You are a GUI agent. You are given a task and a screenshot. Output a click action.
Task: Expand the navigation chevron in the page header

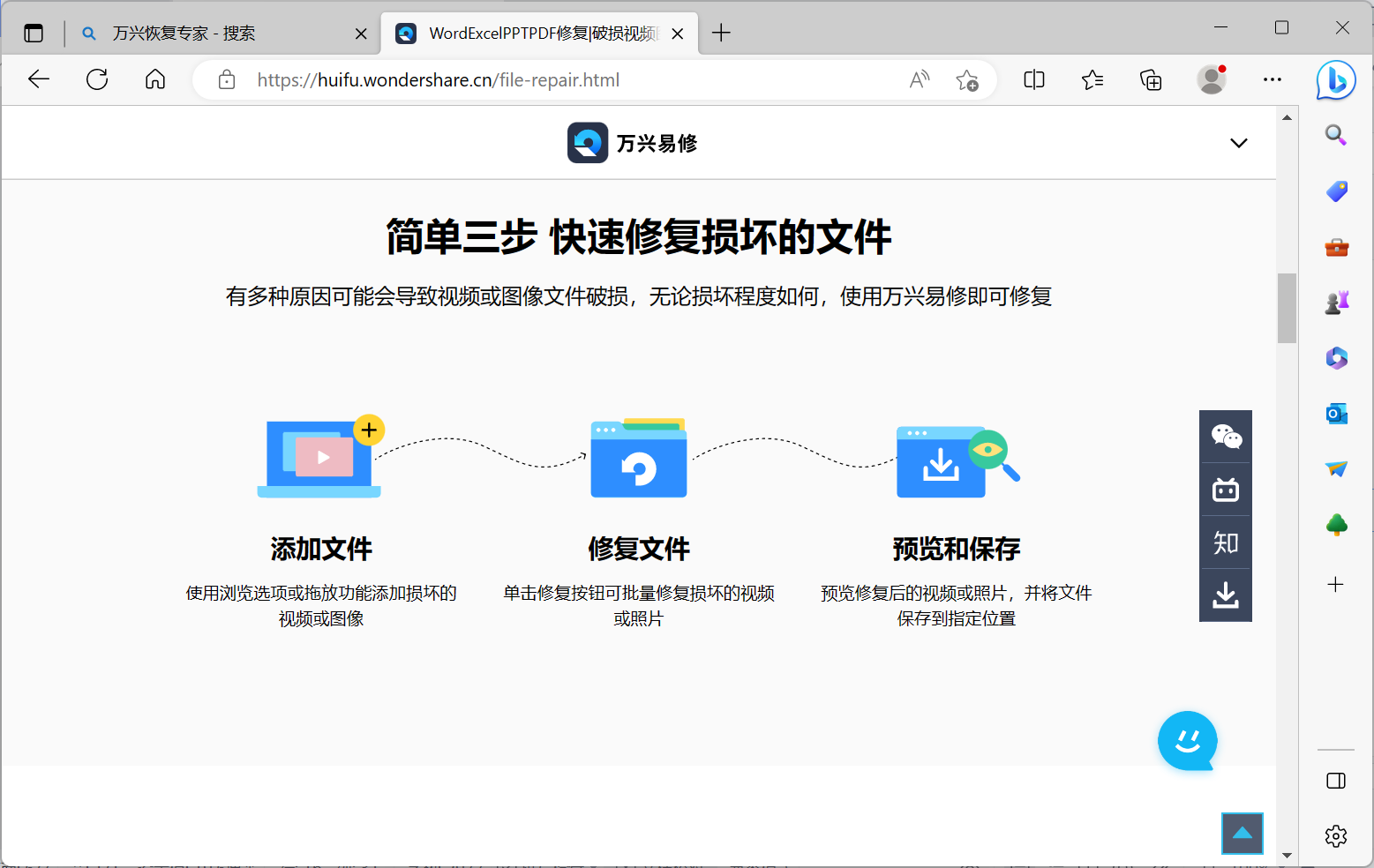(x=1239, y=142)
